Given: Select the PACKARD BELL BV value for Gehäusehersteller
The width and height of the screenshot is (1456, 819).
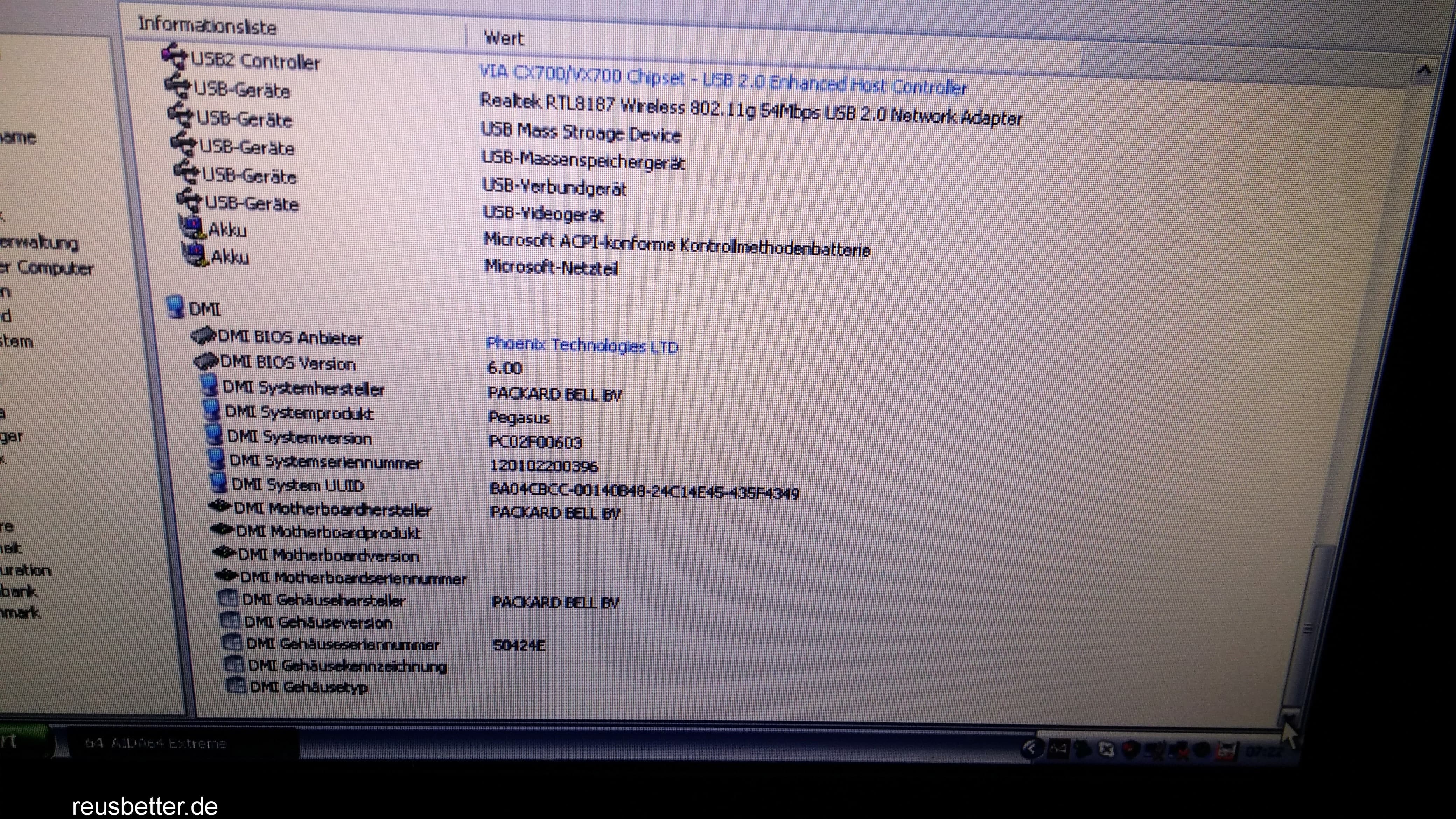Looking at the screenshot, I should (555, 602).
